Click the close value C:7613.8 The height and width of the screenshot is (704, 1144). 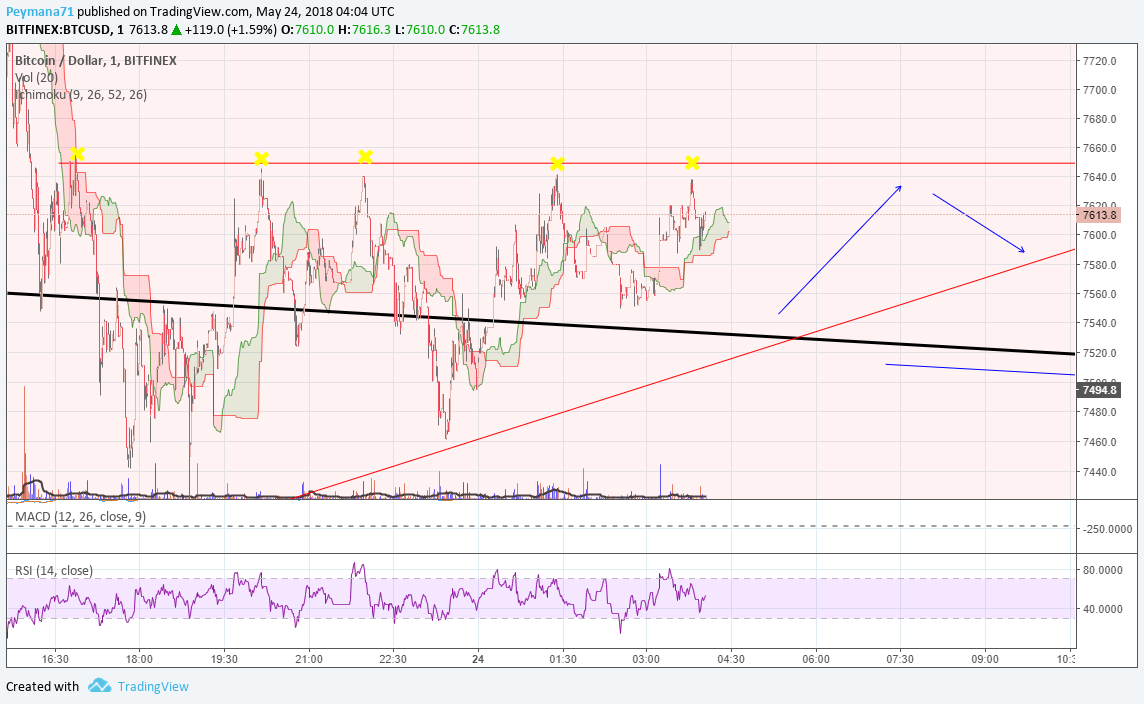pyautogui.click(x=474, y=30)
